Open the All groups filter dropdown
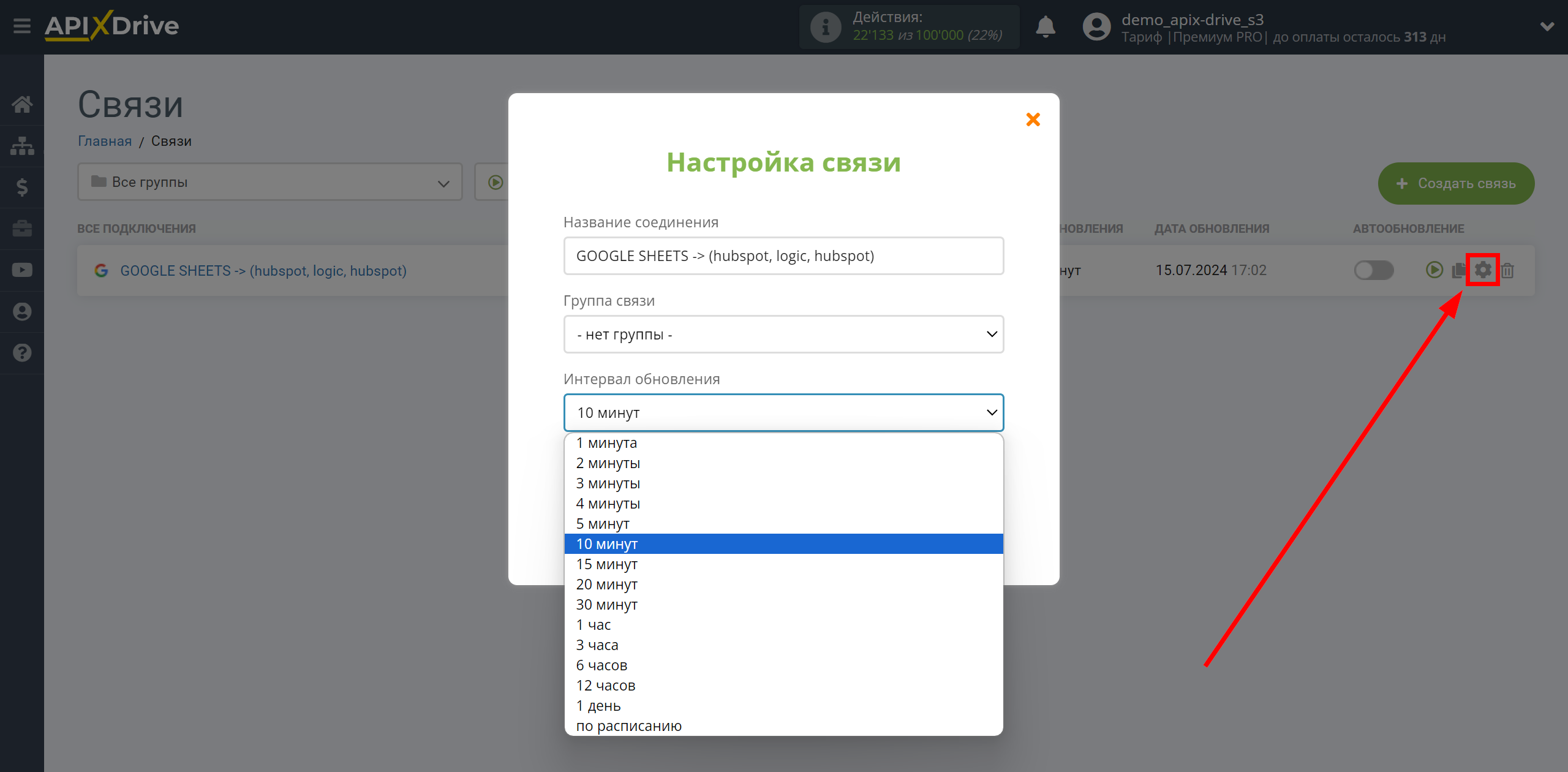The image size is (1568, 772). coord(270,182)
